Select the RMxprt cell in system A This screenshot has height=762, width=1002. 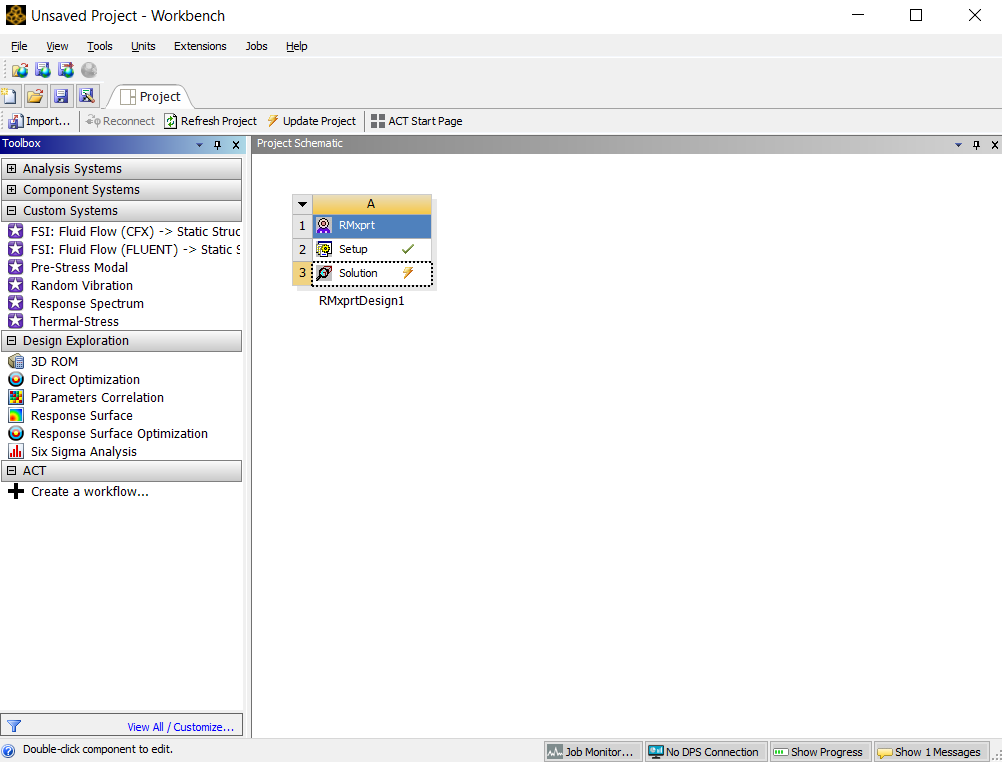coord(372,225)
